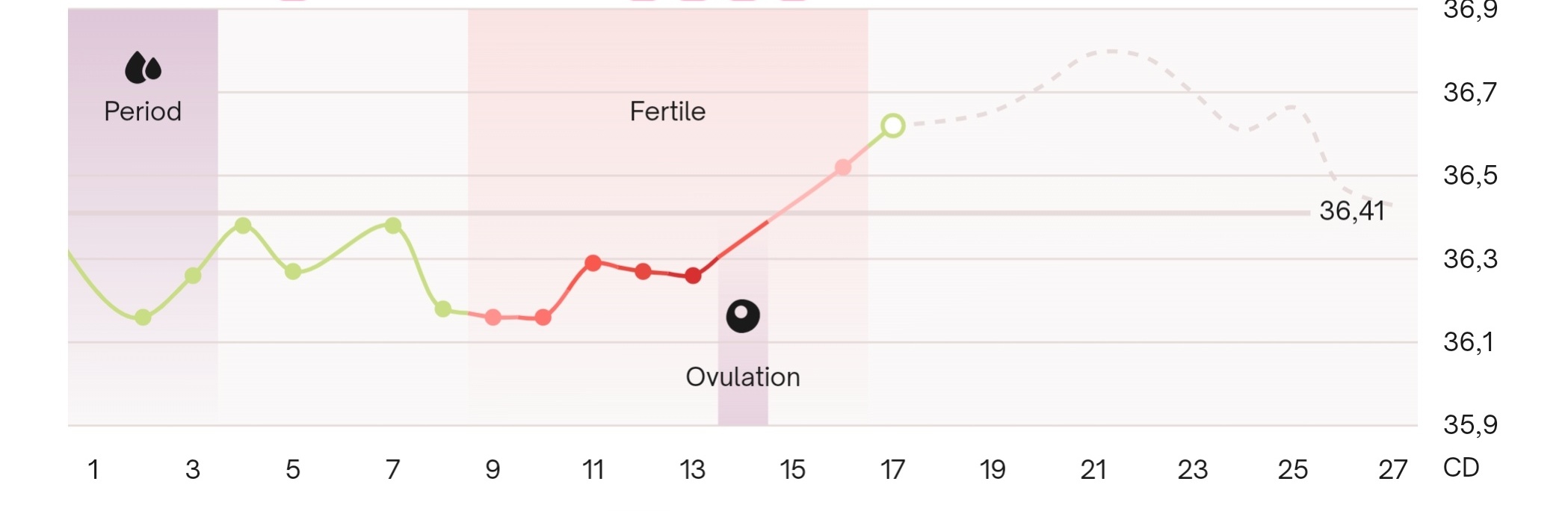The height and width of the screenshot is (511, 1568).
Task: Select the green data point on day 7
Action: click(393, 226)
